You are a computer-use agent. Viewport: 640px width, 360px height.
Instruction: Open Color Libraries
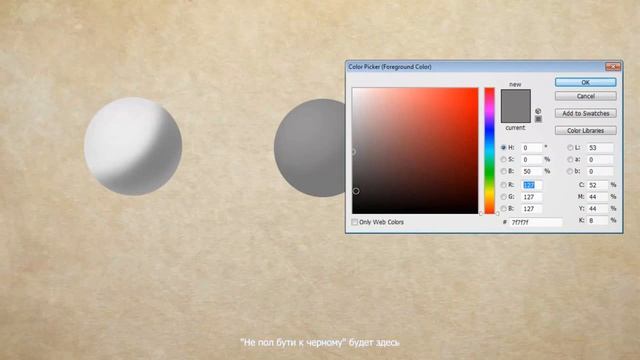tap(585, 131)
